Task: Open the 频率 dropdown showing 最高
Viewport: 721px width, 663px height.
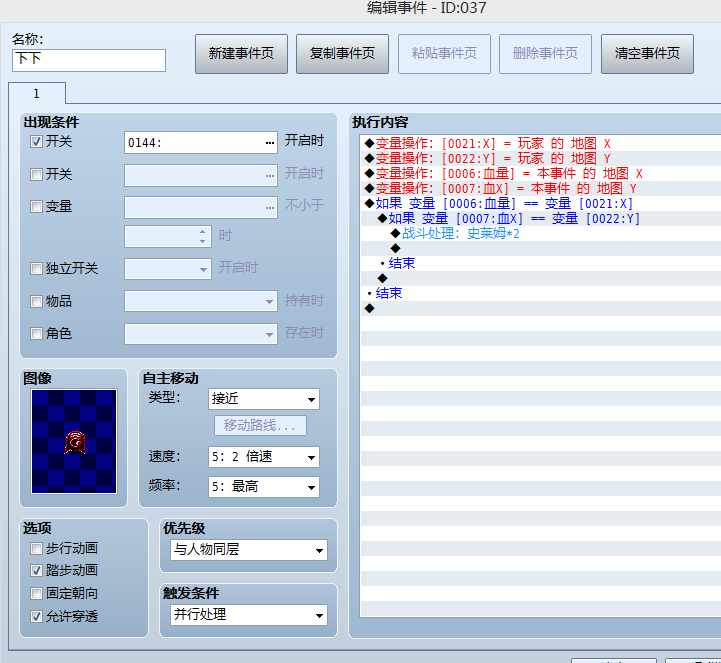Action: click(x=264, y=487)
